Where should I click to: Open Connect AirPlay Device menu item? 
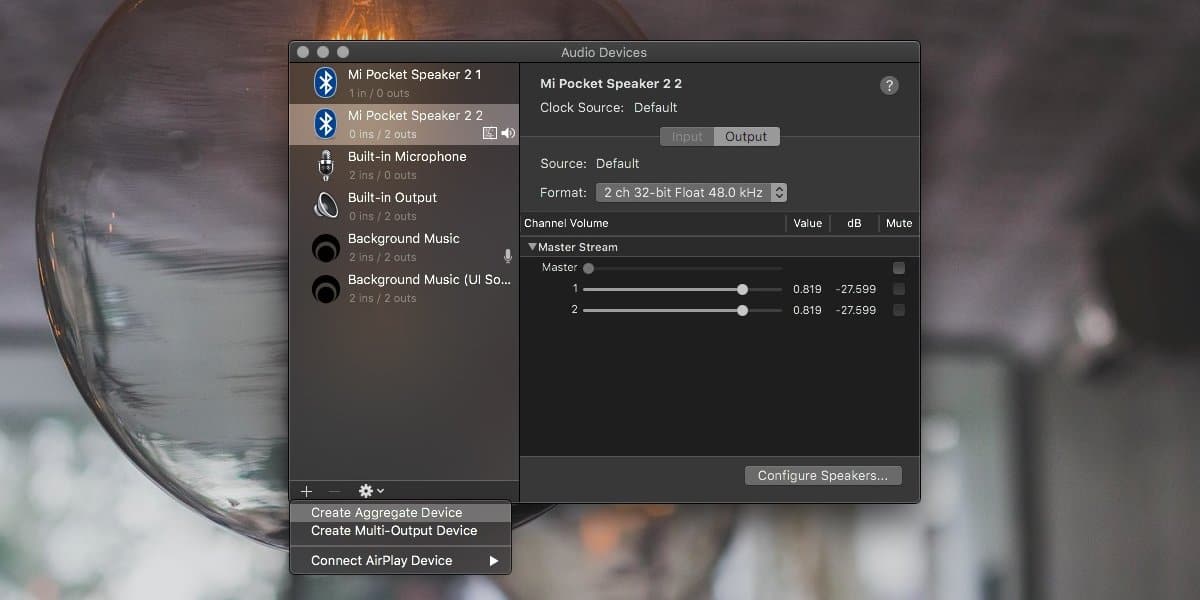click(400, 561)
